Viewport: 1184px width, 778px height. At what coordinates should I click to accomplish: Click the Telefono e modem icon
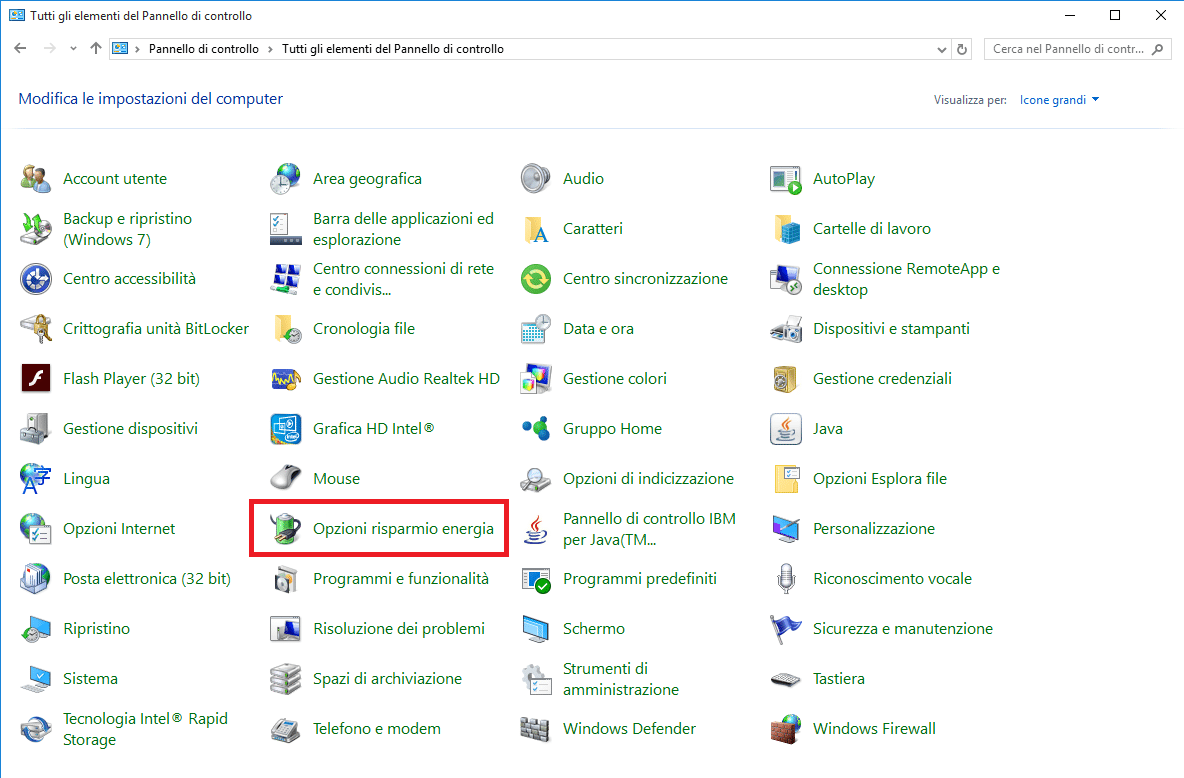point(285,728)
